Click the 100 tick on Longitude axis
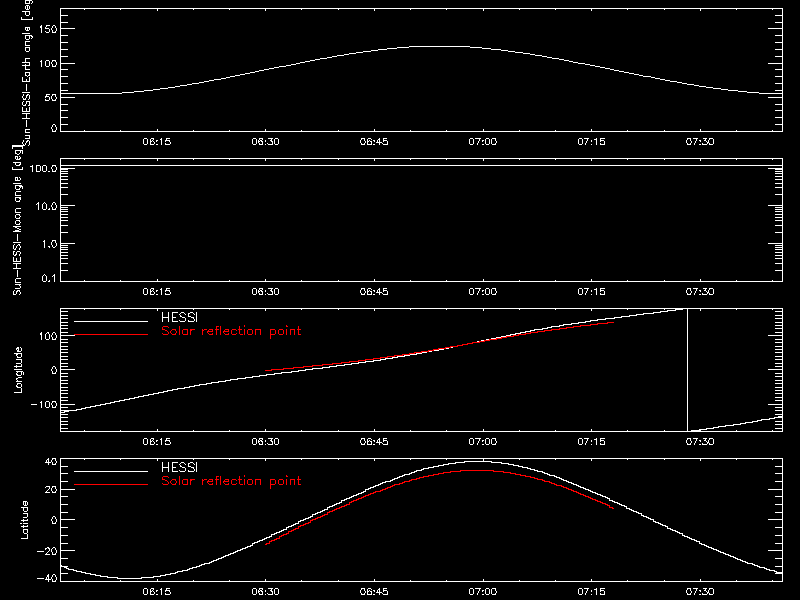This screenshot has width=800, height=600. click(48, 336)
